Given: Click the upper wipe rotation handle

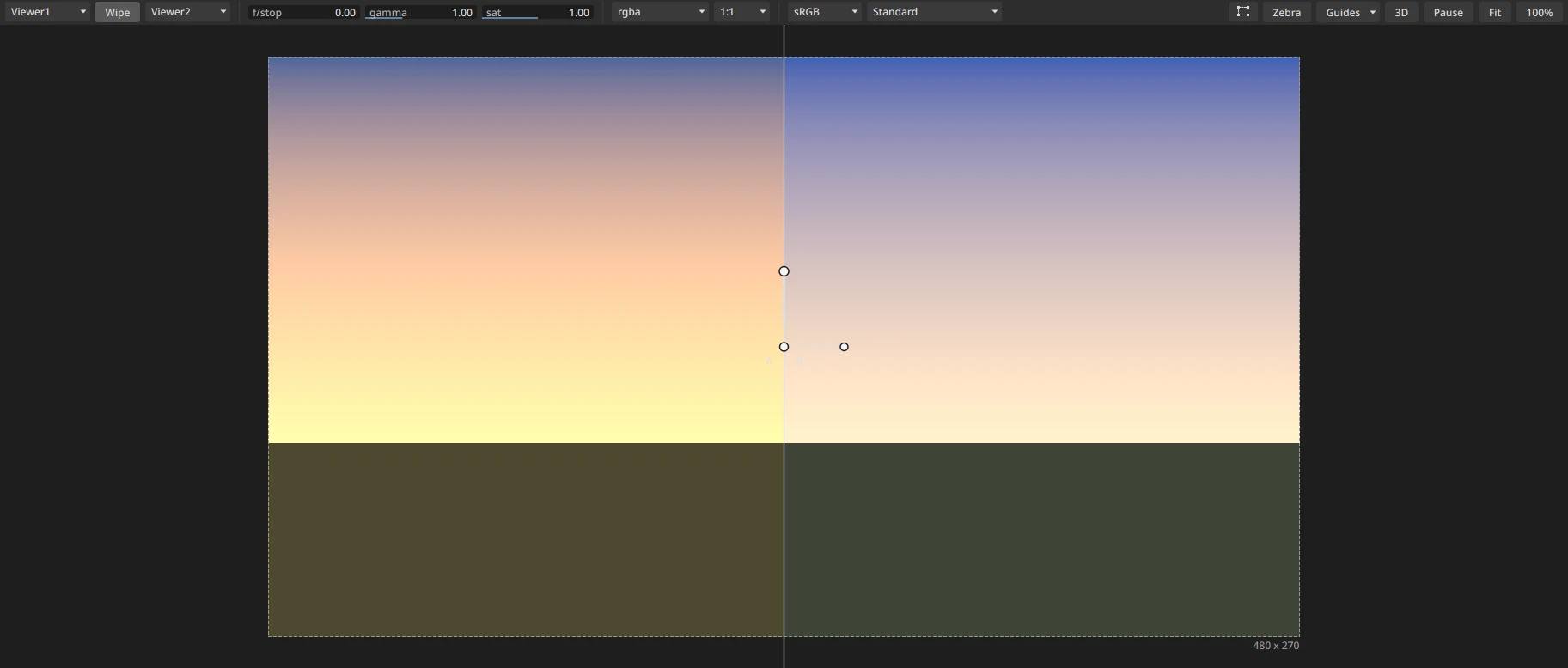Looking at the screenshot, I should [x=784, y=271].
